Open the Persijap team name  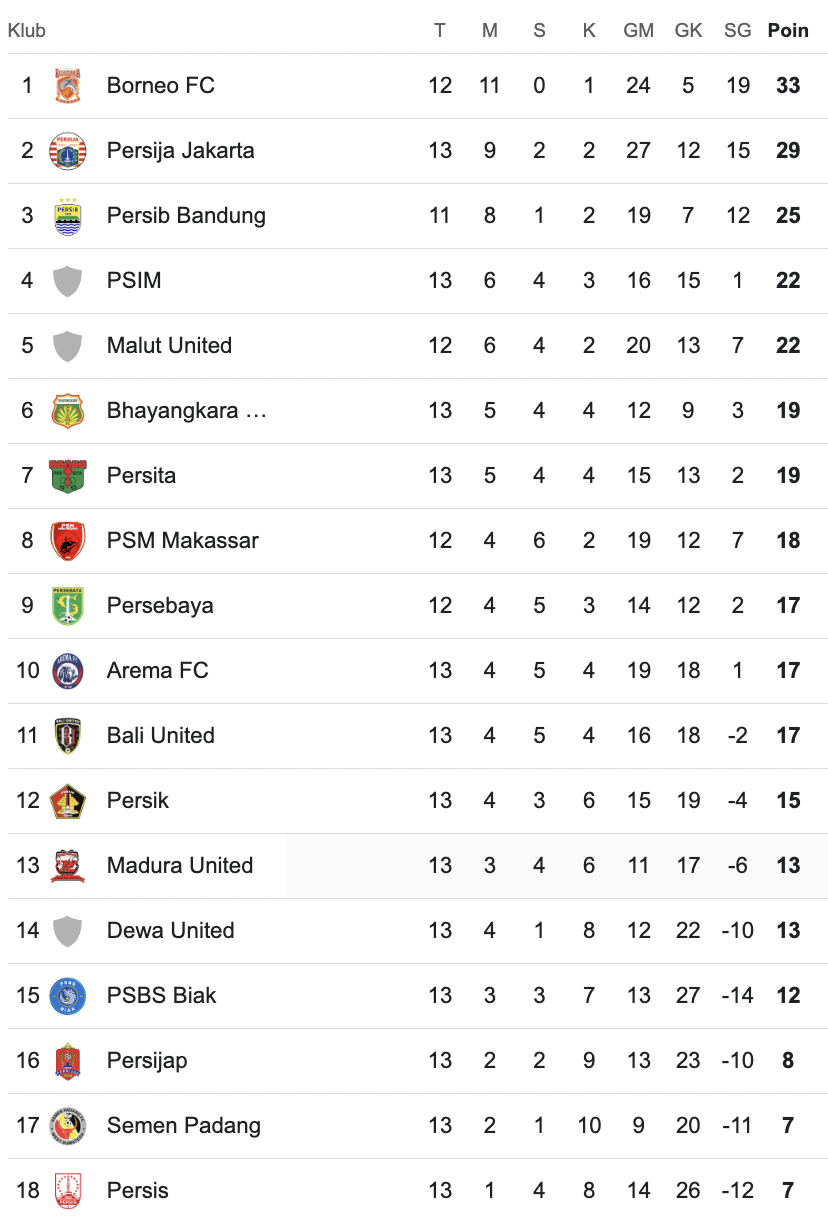(147, 1061)
